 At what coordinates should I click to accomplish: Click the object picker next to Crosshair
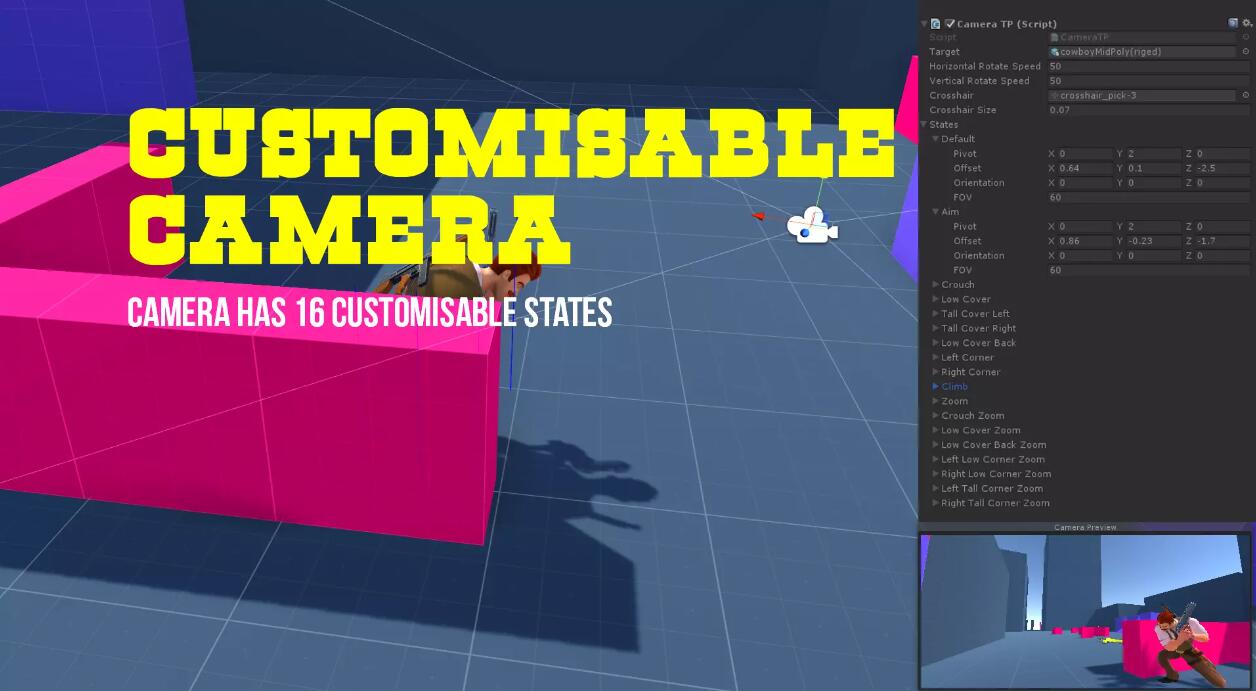coord(1246,96)
